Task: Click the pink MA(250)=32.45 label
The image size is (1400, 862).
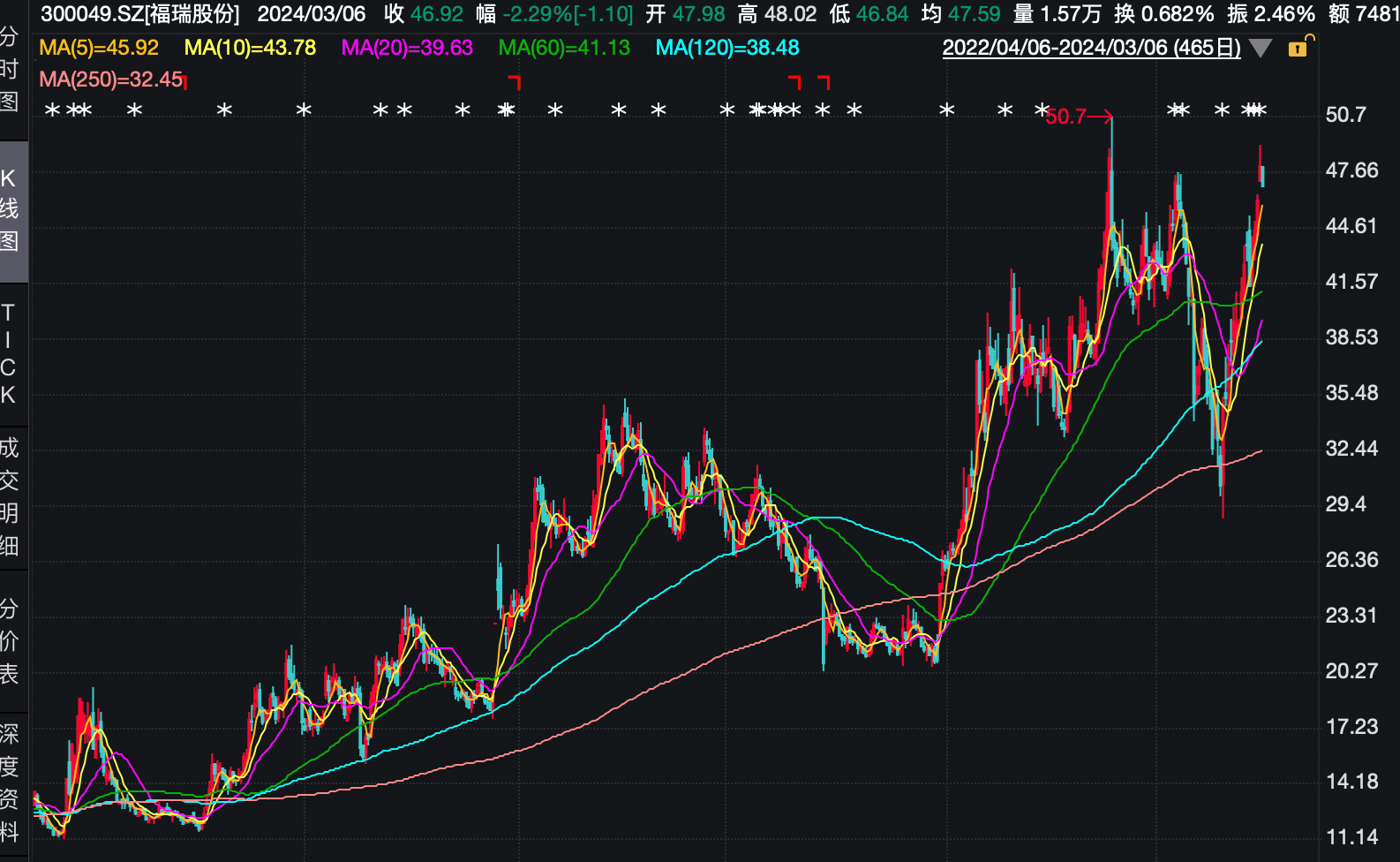Action: point(111,79)
